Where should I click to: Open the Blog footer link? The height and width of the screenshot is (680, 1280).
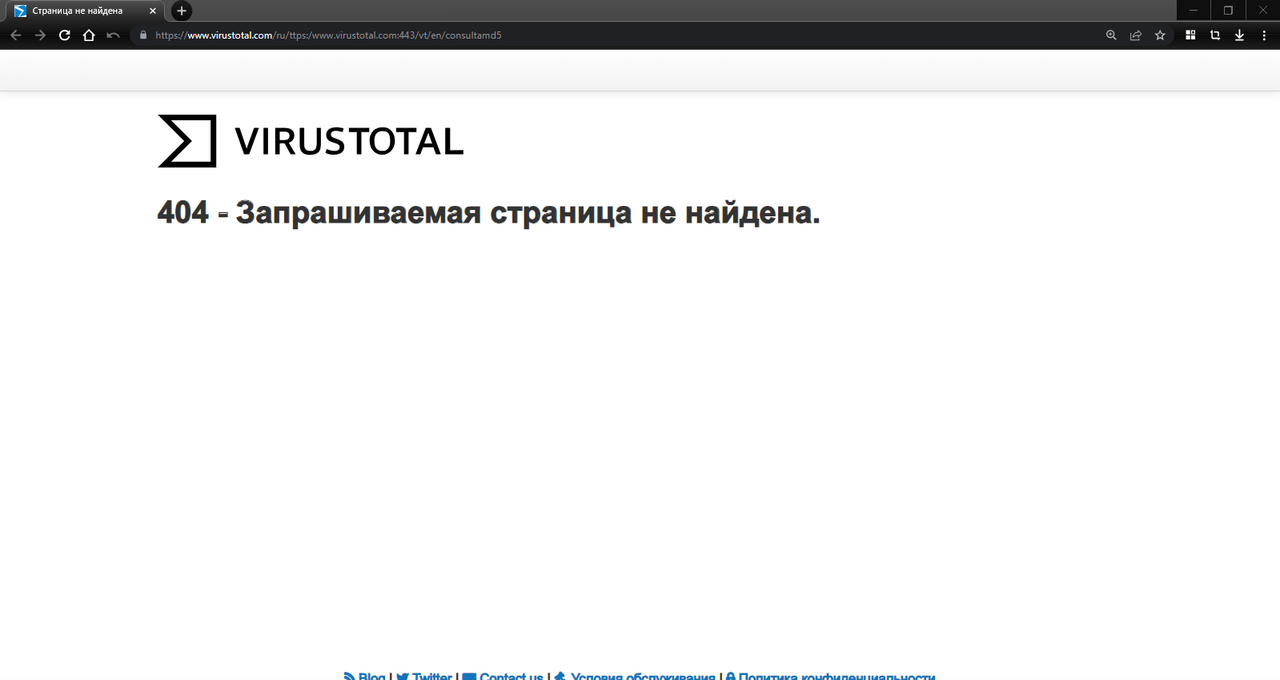pyautogui.click(x=365, y=676)
